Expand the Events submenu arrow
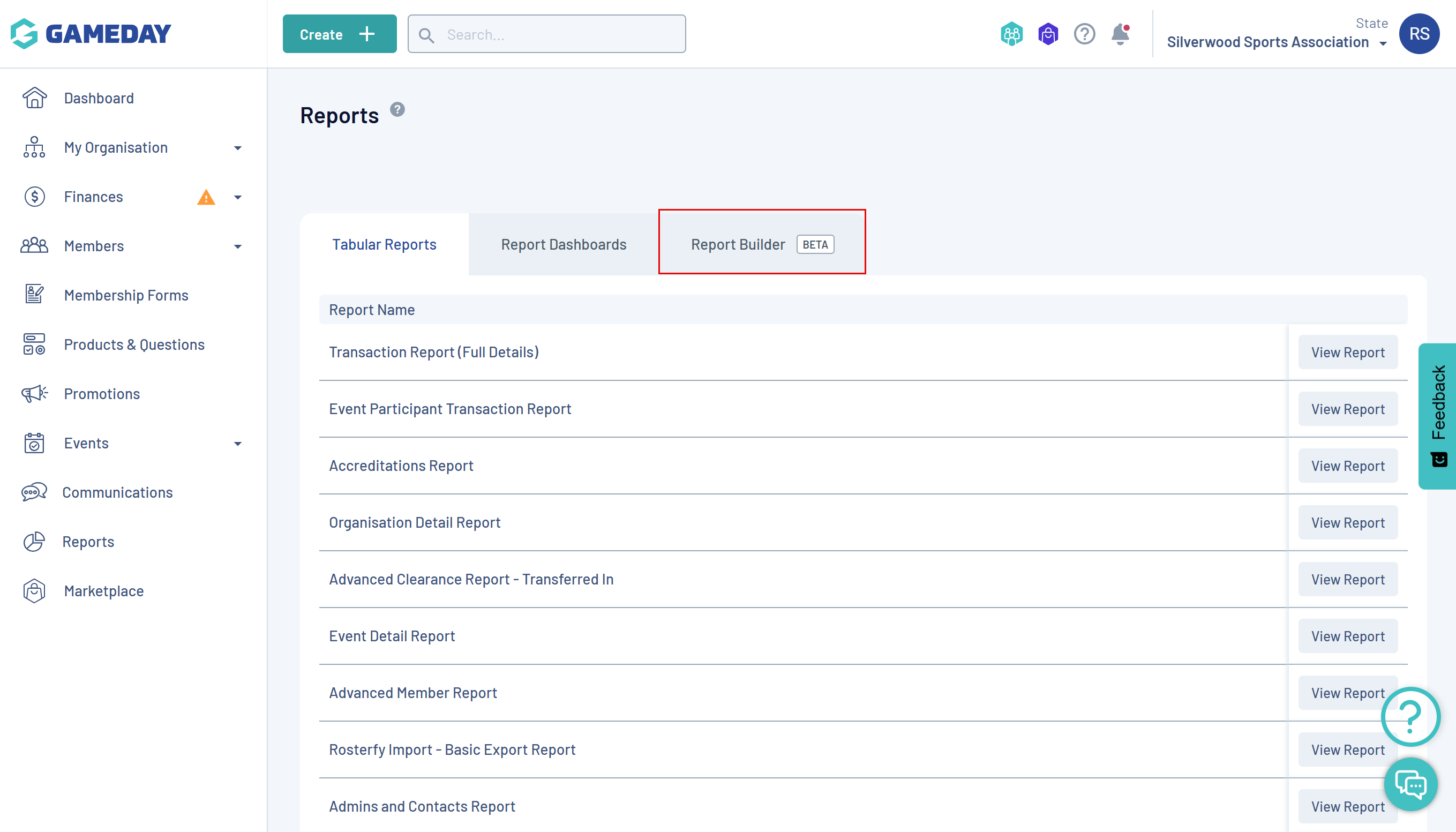Screen dimensions: 1456x832 (x=238, y=444)
